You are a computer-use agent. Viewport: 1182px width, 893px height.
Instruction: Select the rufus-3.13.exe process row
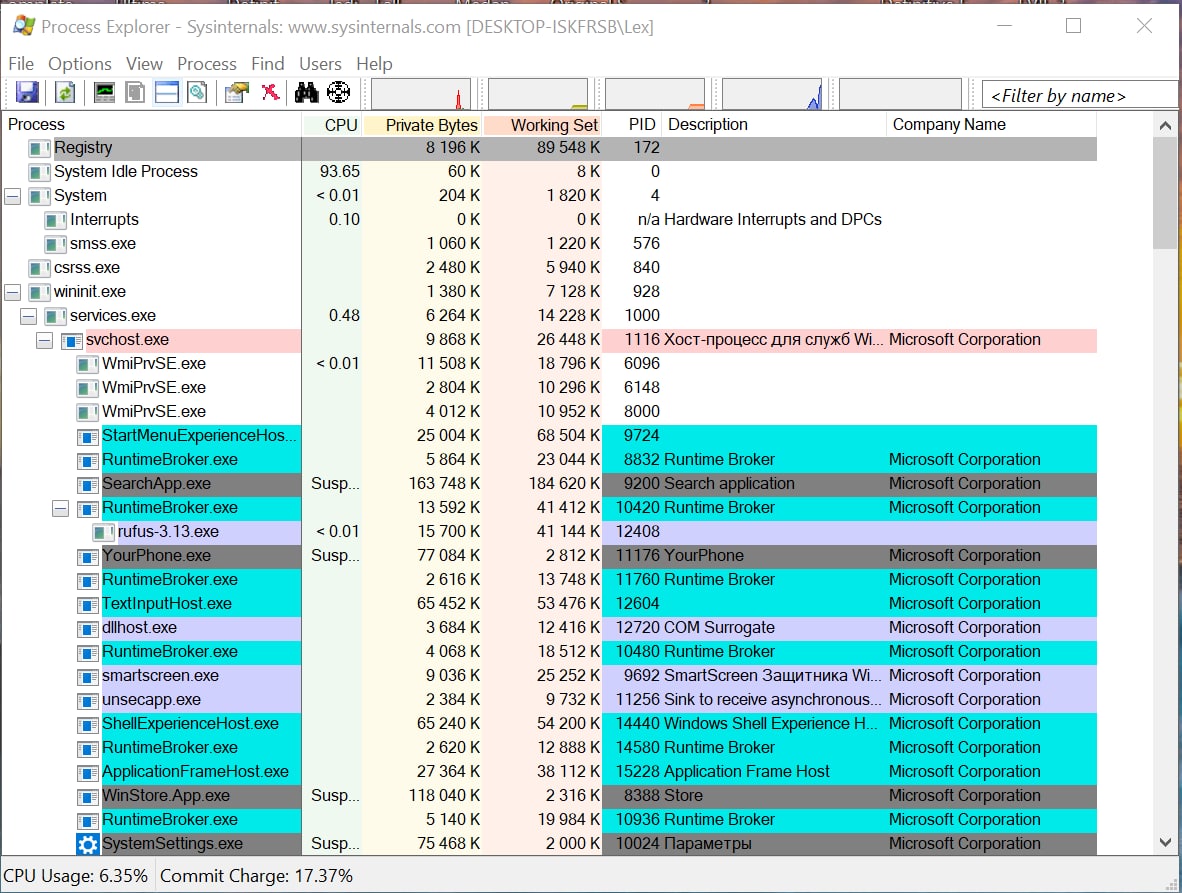click(168, 532)
